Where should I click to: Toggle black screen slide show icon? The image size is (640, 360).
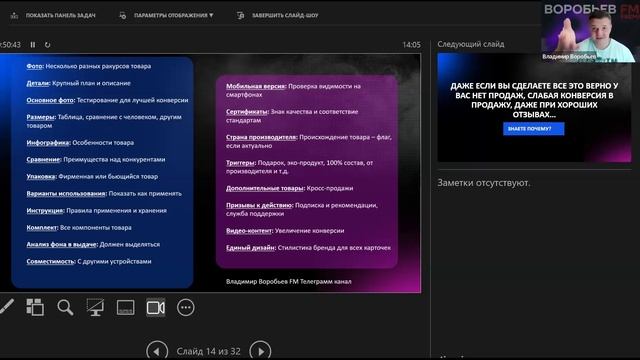pyautogui.click(x=95, y=307)
